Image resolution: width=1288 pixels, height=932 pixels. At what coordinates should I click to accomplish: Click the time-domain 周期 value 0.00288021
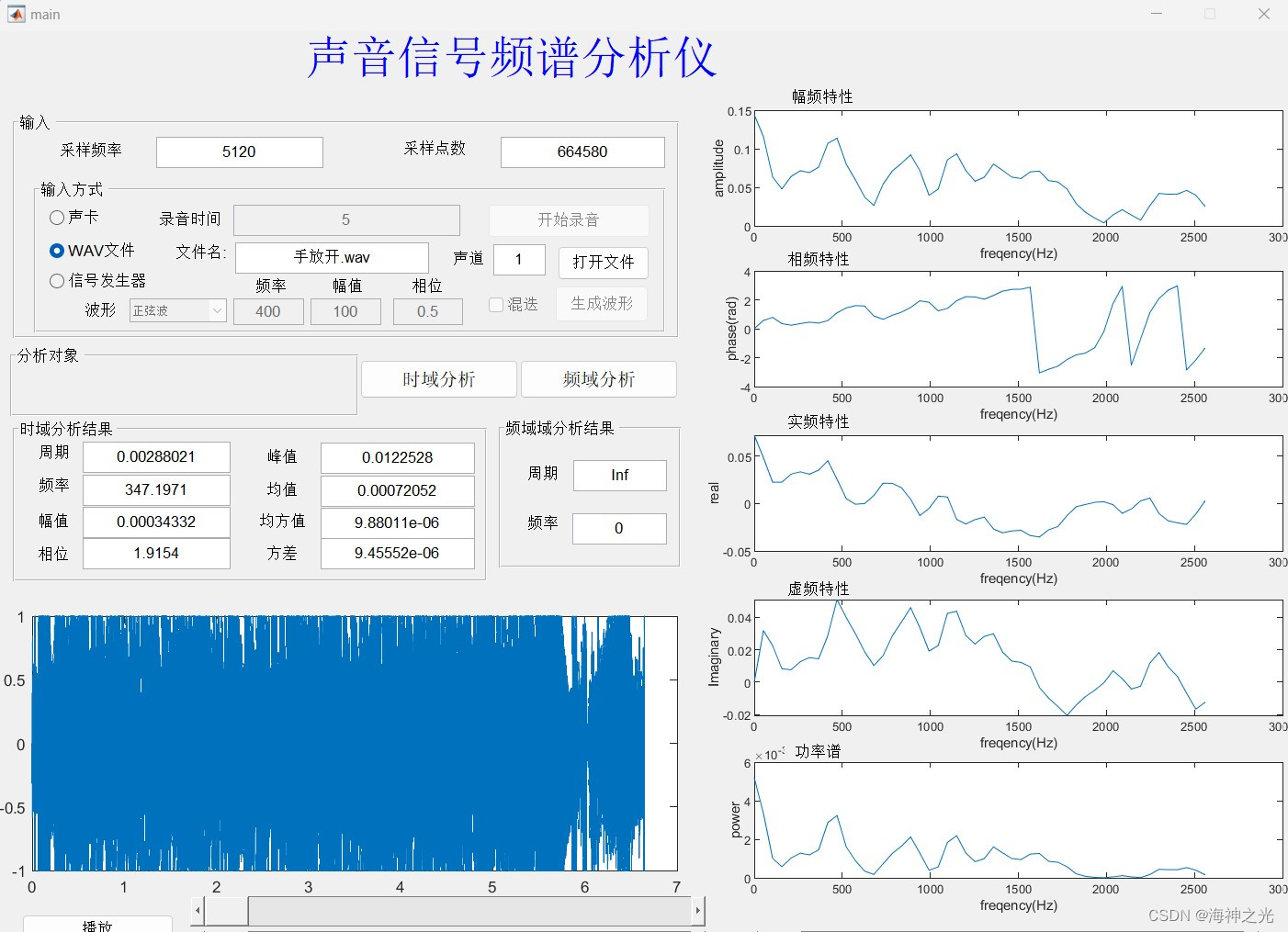coord(156,456)
